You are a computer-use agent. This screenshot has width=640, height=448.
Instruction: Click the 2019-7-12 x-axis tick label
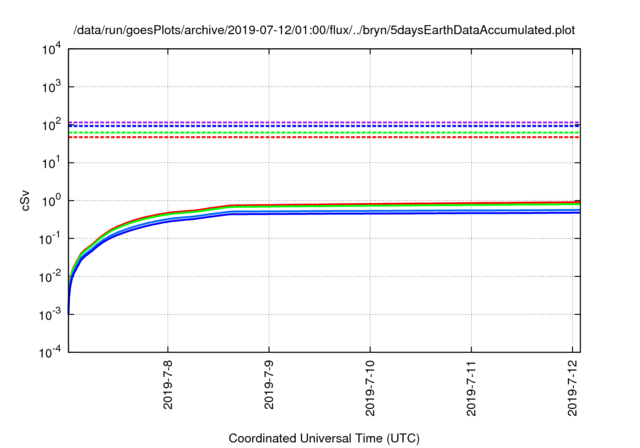(573, 388)
